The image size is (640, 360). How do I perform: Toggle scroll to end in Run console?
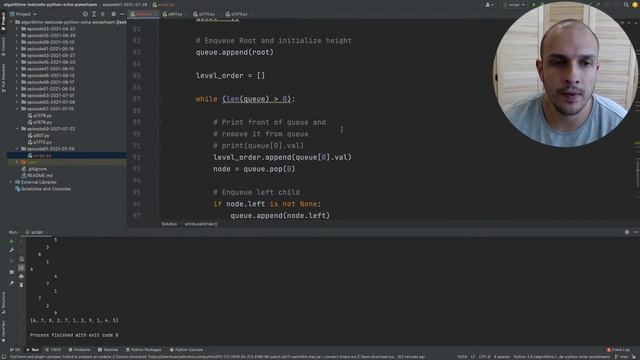pyautogui.click(x=21, y=267)
